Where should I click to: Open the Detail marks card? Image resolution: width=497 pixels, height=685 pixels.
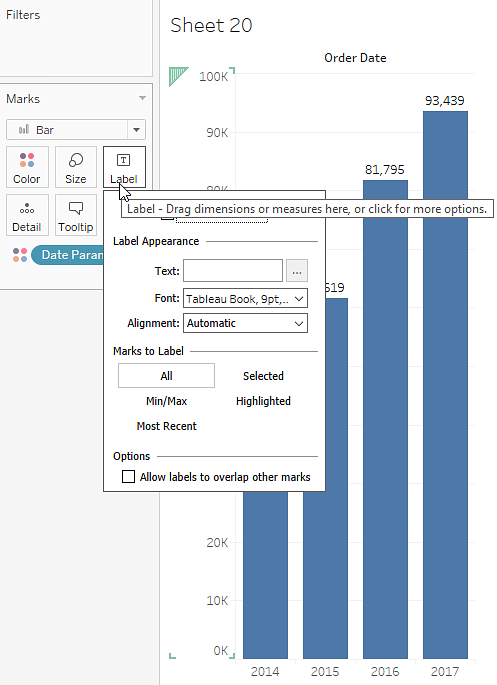(27, 215)
